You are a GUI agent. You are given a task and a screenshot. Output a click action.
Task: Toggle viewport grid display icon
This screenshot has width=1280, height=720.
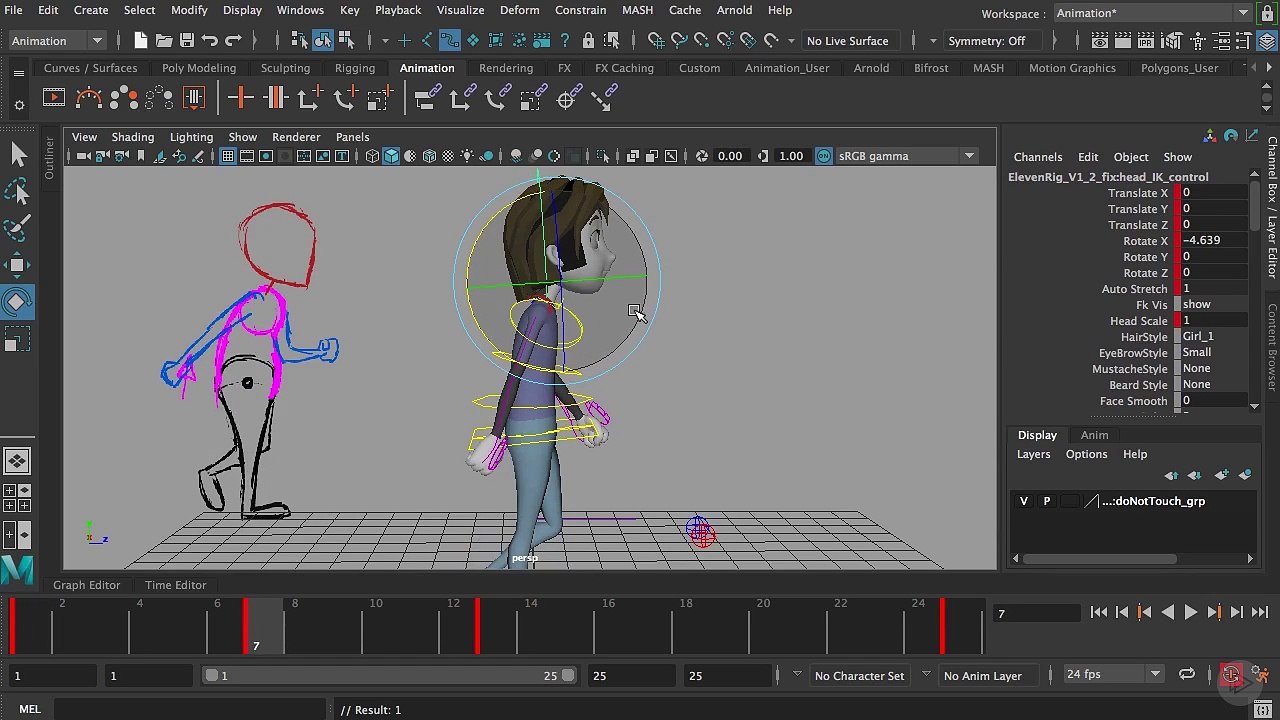(228, 156)
